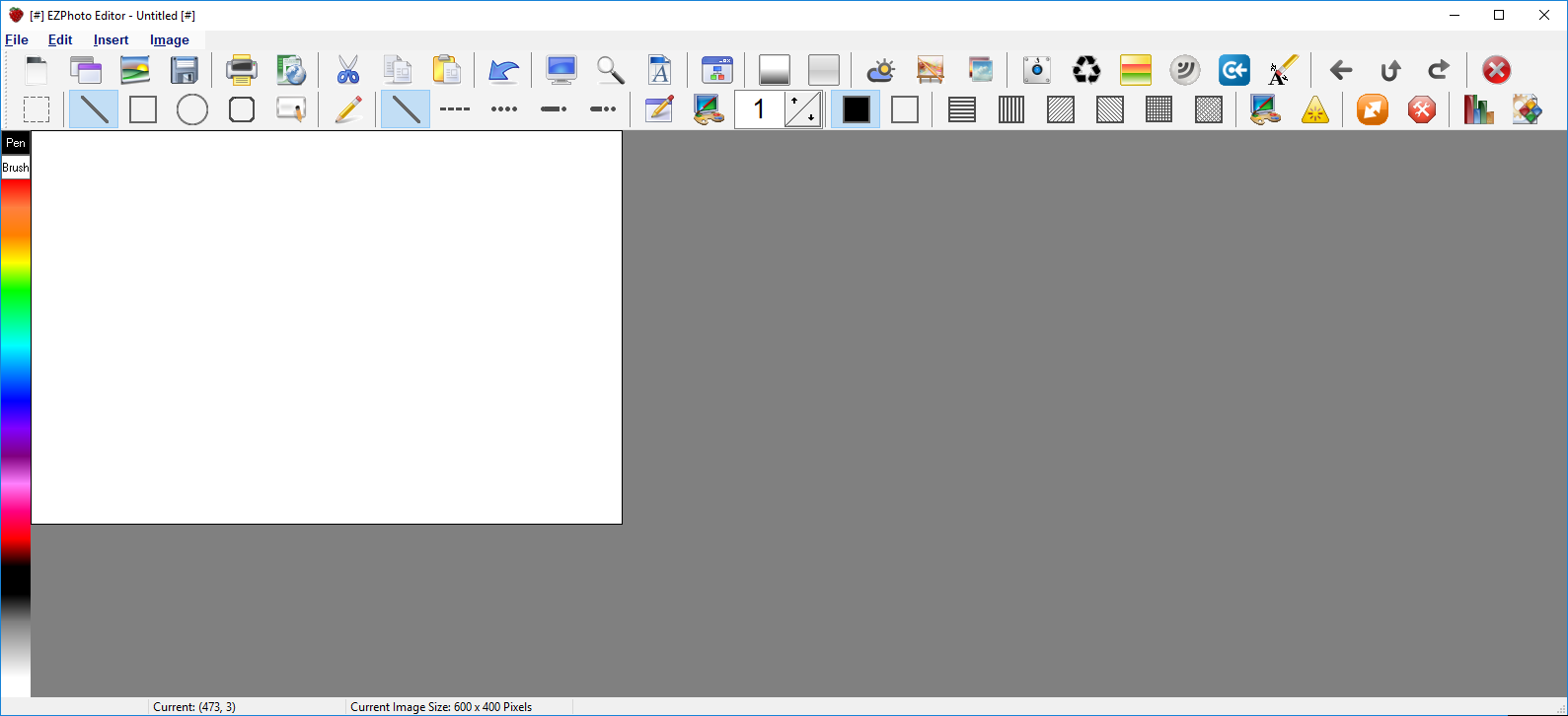Select the hollow white fill style
This screenshot has width=1568, height=716.
click(x=905, y=109)
